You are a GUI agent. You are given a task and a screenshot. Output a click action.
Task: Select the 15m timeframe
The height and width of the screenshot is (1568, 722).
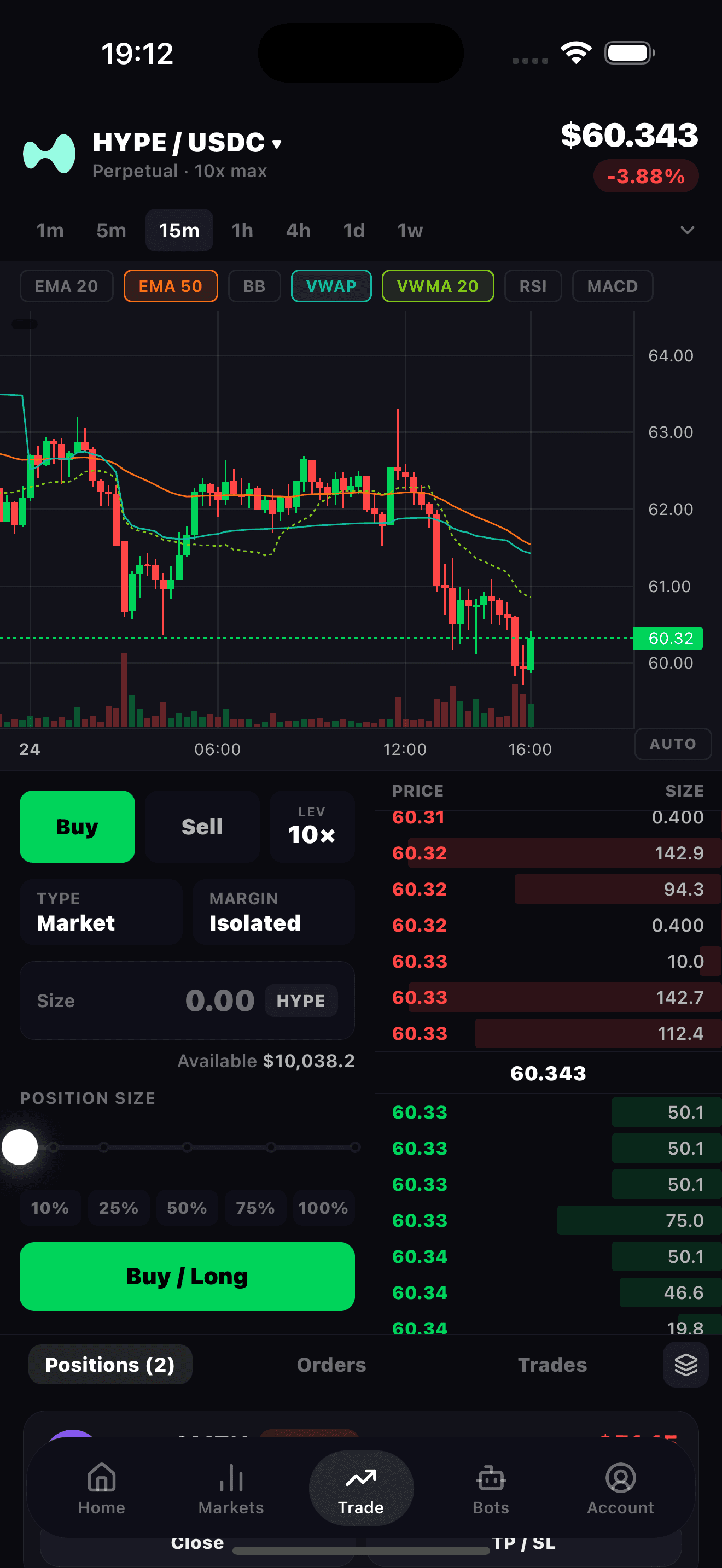pyautogui.click(x=179, y=230)
